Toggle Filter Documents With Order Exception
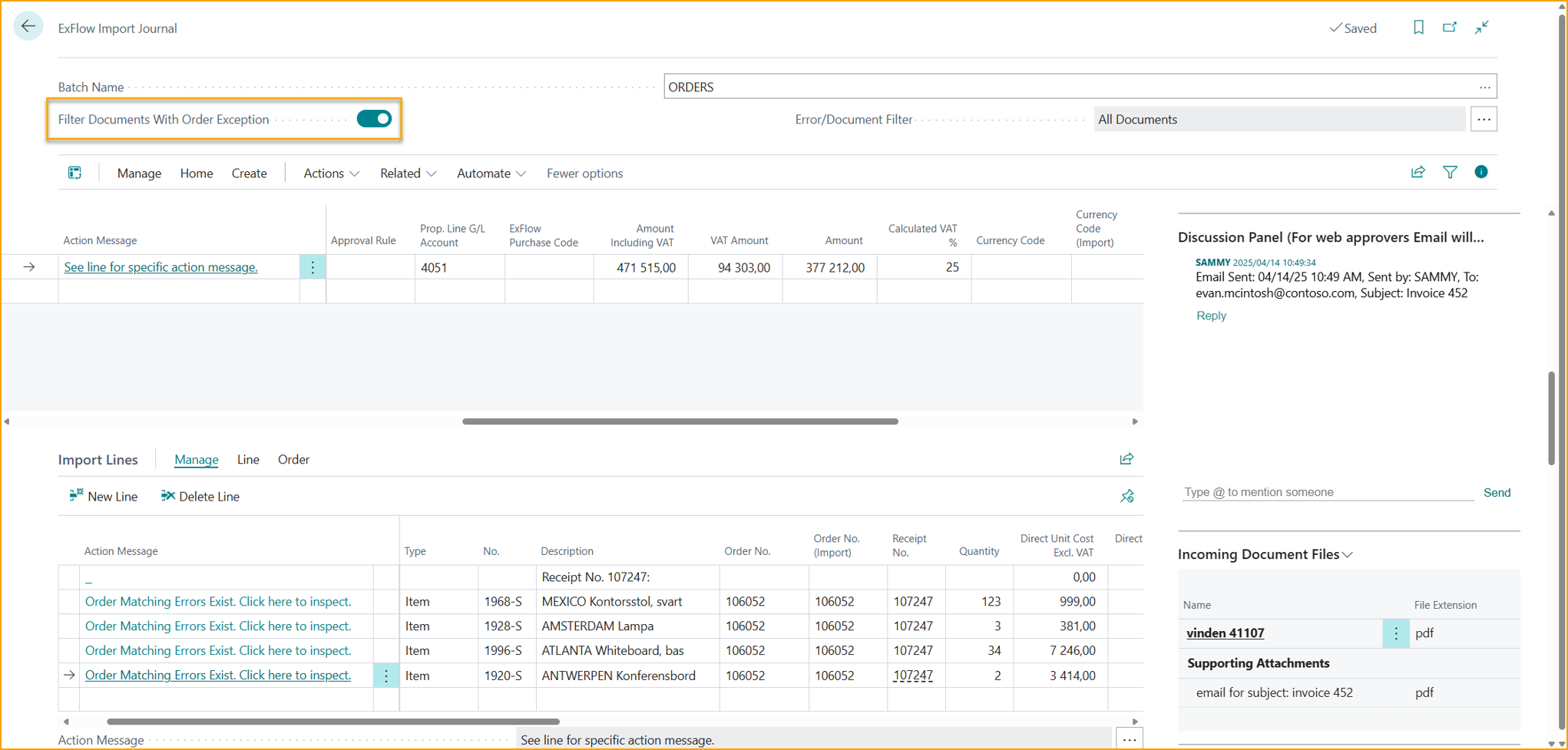The image size is (1568, 750). tap(374, 119)
